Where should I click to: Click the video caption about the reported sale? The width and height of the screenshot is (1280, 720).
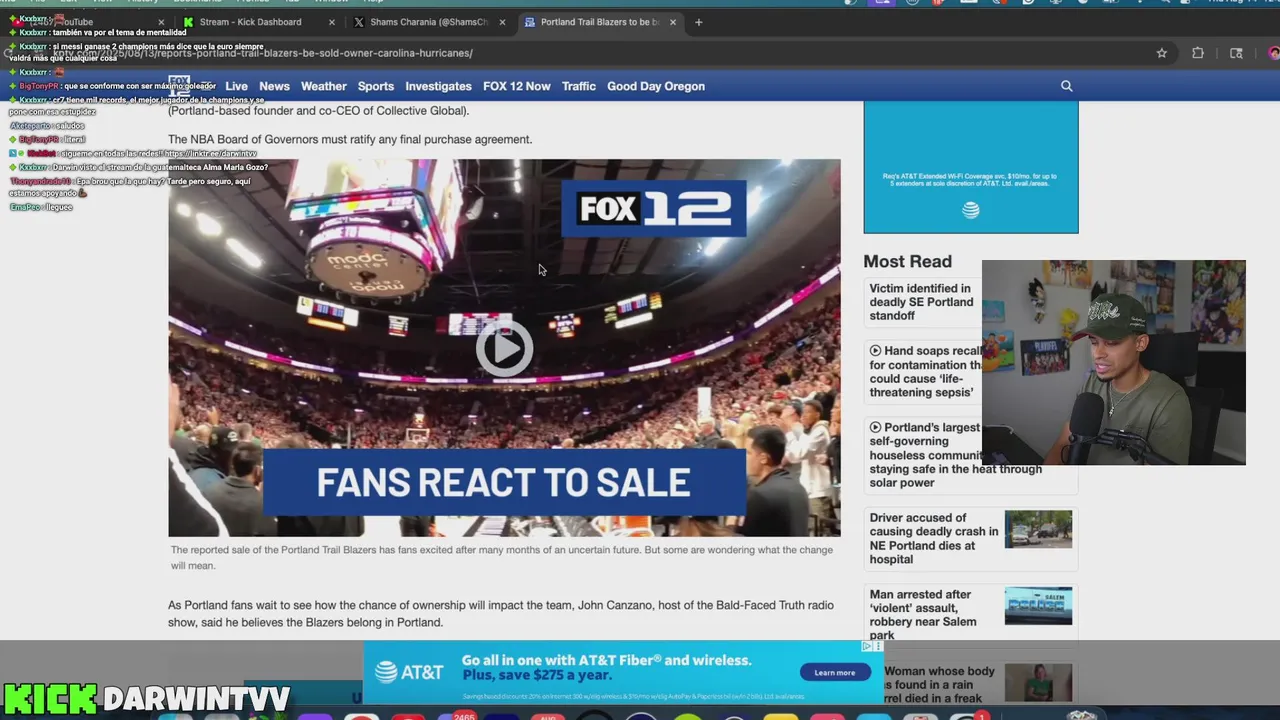point(502,557)
